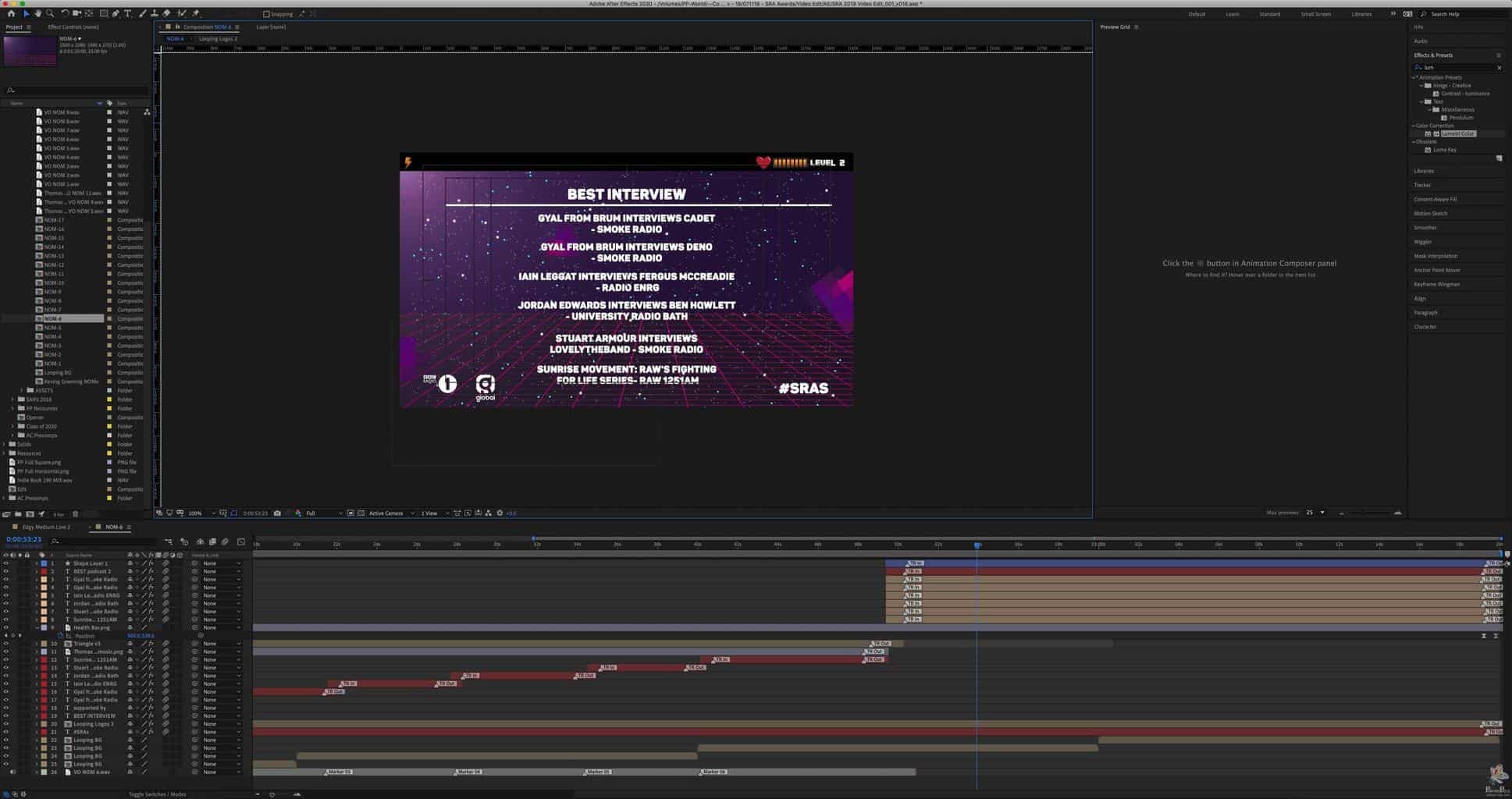Image resolution: width=1512 pixels, height=799 pixels.
Task: Hide the Shape Layer 1 layer
Action: point(5,563)
